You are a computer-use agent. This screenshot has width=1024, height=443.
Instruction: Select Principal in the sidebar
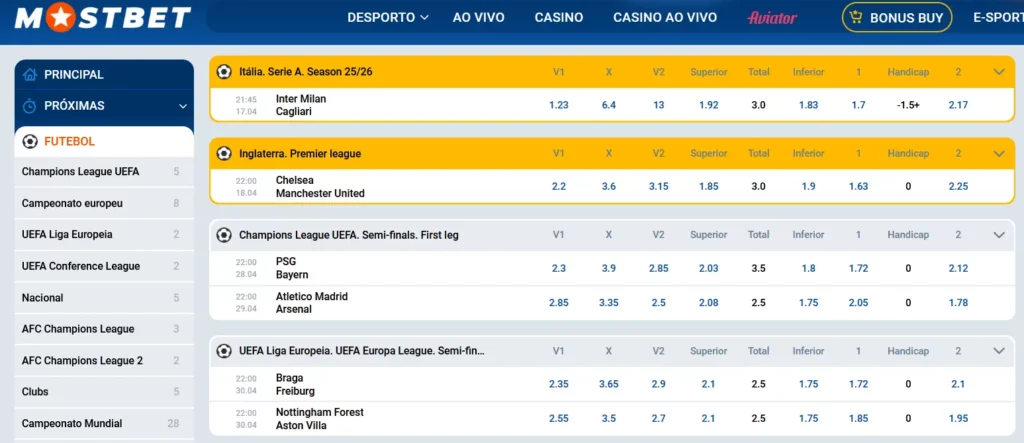click(104, 74)
